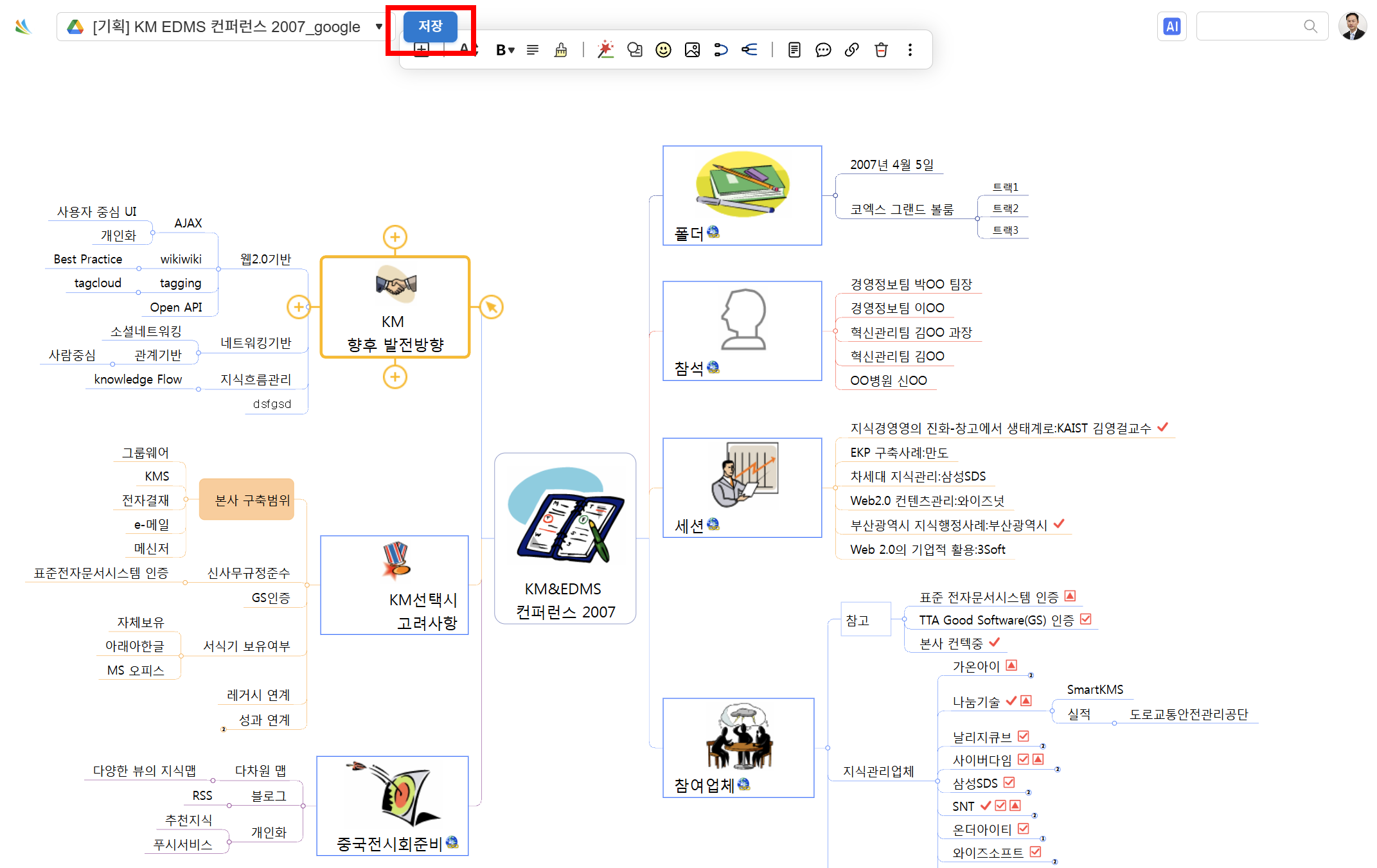
Task: Open the AI assistant button
Action: point(1172,26)
